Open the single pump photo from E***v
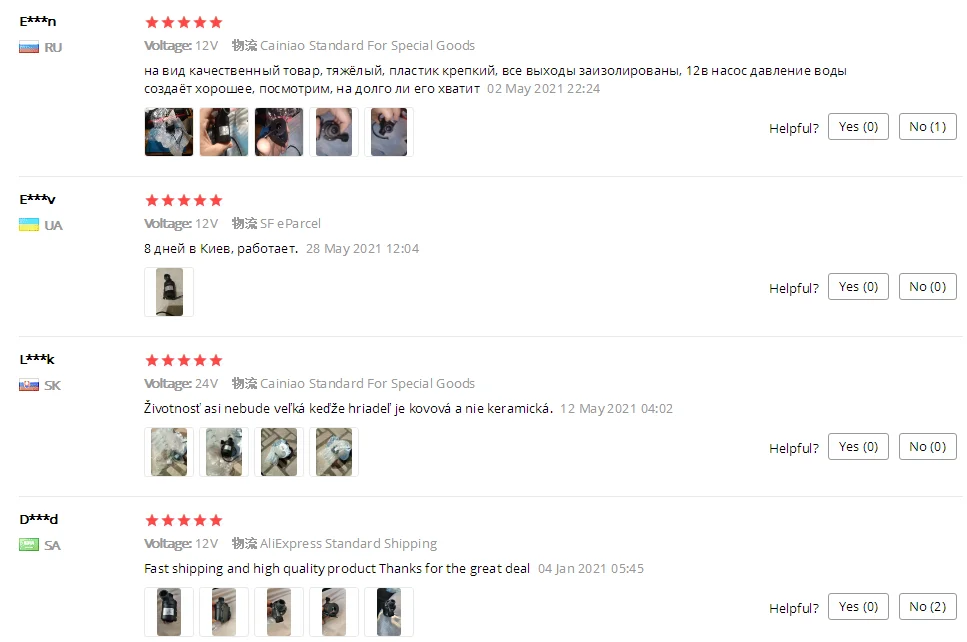The width and height of the screenshot is (967, 642). click(169, 292)
